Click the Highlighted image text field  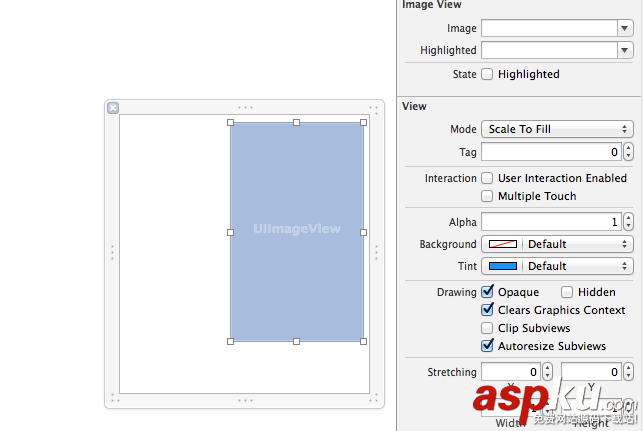[x=550, y=50]
